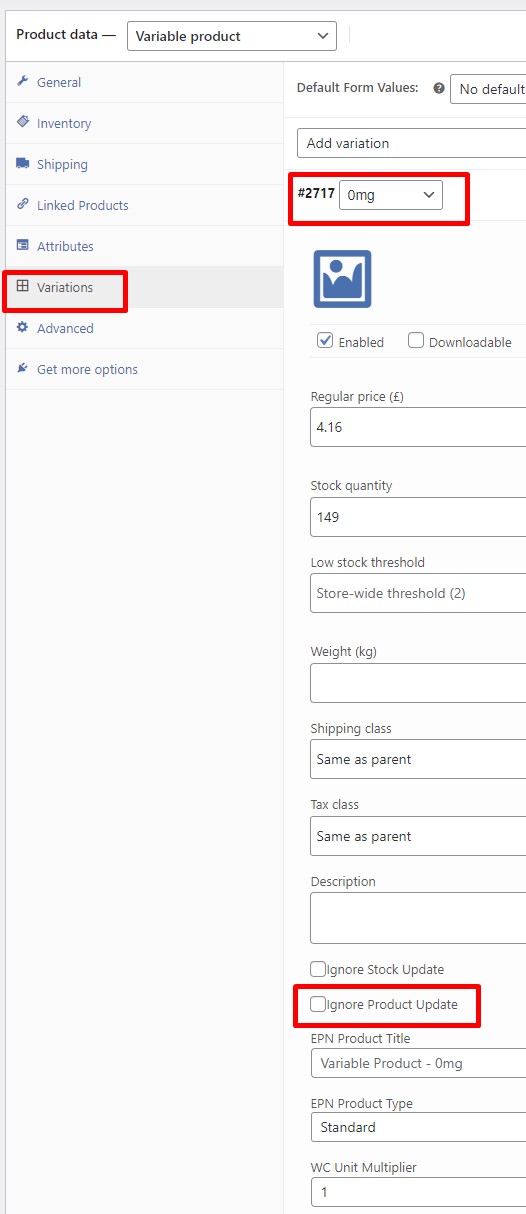The image size is (526, 1214).
Task: Click the Advanced gear icon
Action: [x=23, y=327]
